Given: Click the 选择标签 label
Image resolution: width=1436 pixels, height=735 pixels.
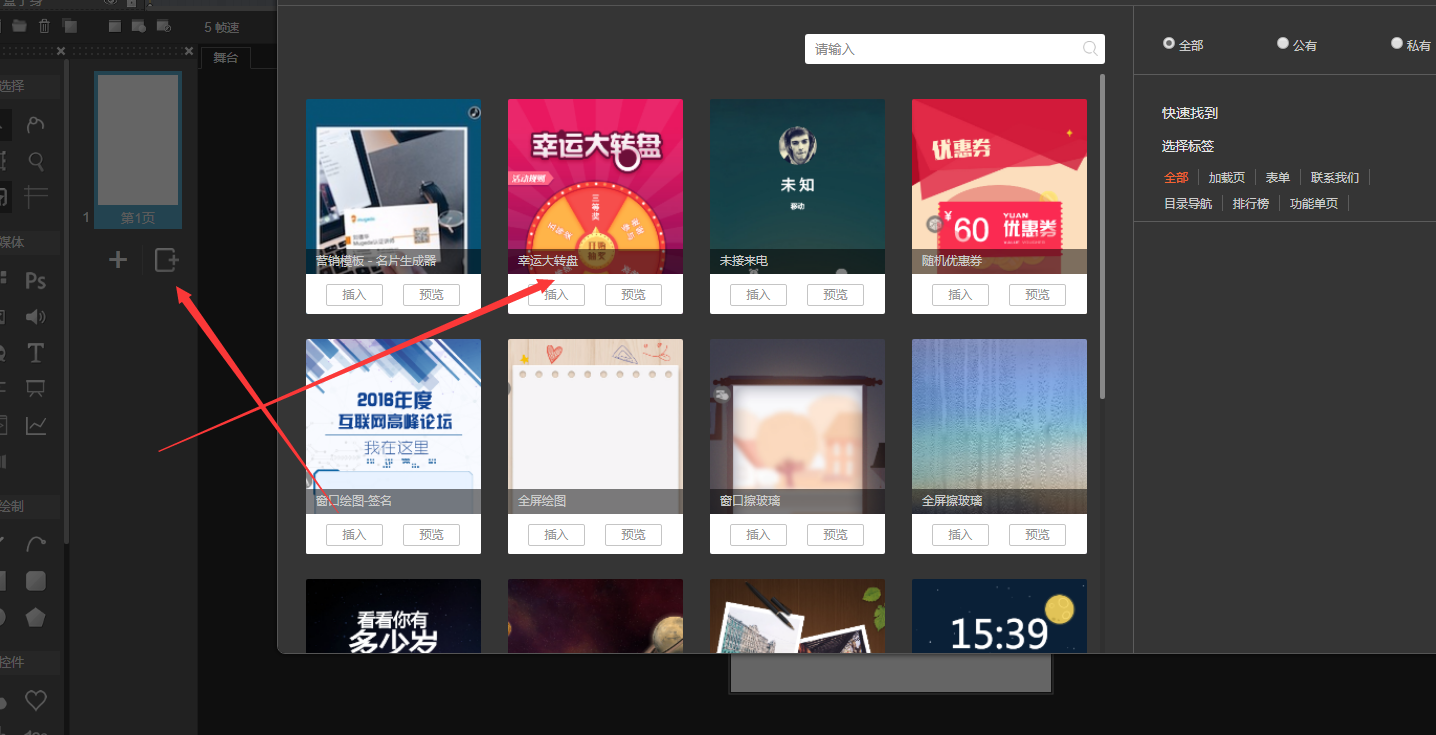Looking at the screenshot, I should [1188, 146].
